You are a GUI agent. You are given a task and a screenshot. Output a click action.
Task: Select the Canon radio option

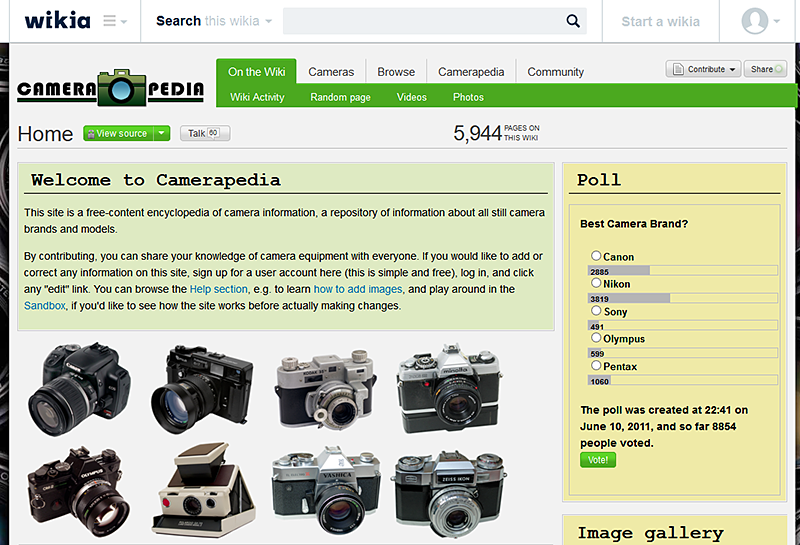(596, 256)
